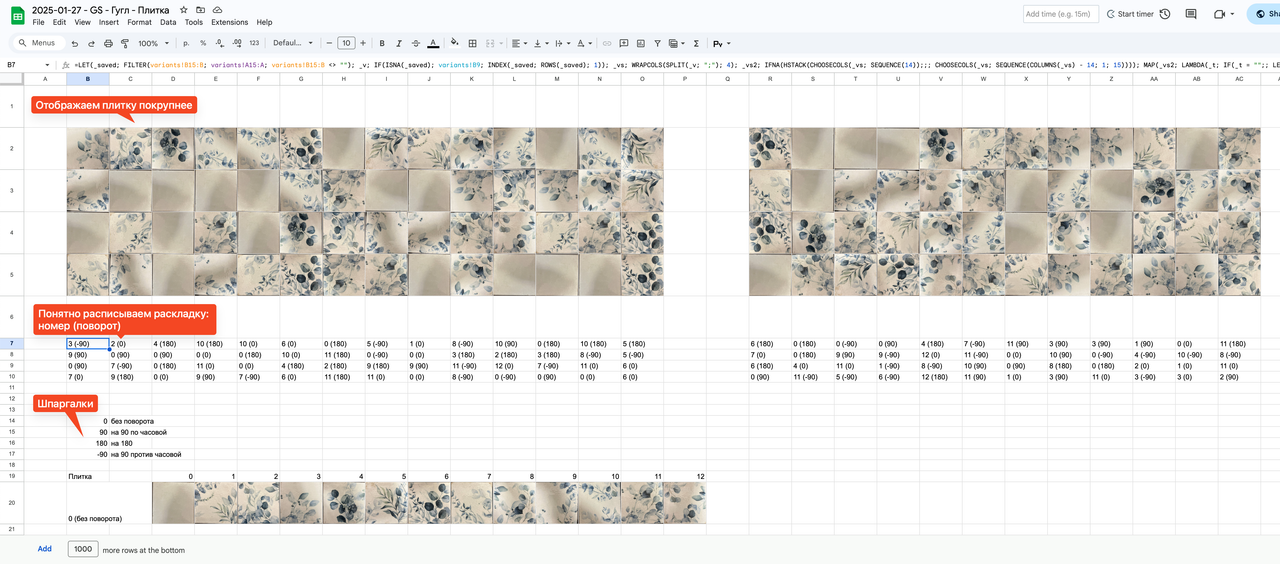1280x564 pixels.
Task: Format as currency with the p. button
Action: (187, 43)
